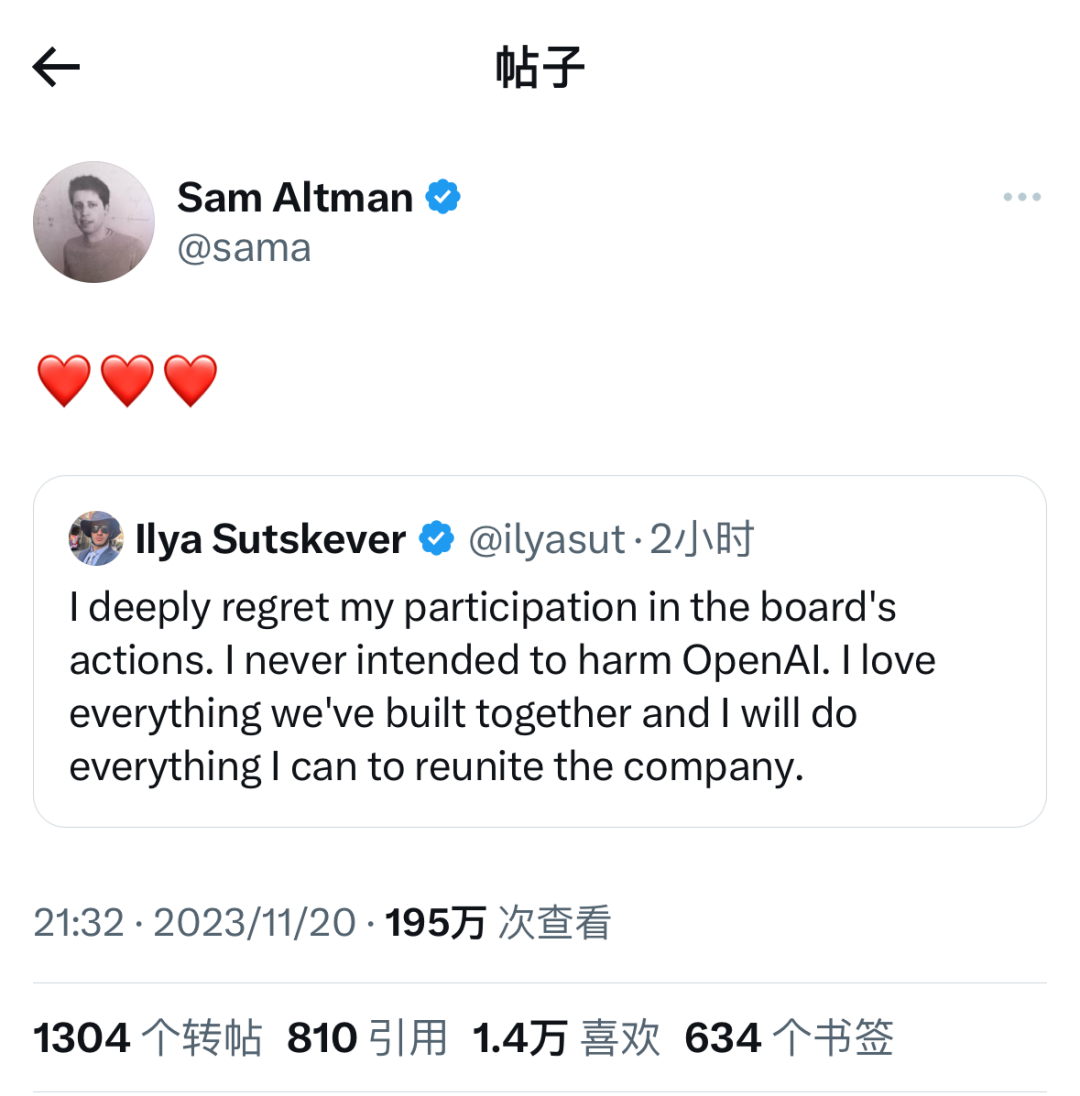The height and width of the screenshot is (1096, 1080).
Task: Open Sam Altman's profile picture
Action: pos(94,221)
